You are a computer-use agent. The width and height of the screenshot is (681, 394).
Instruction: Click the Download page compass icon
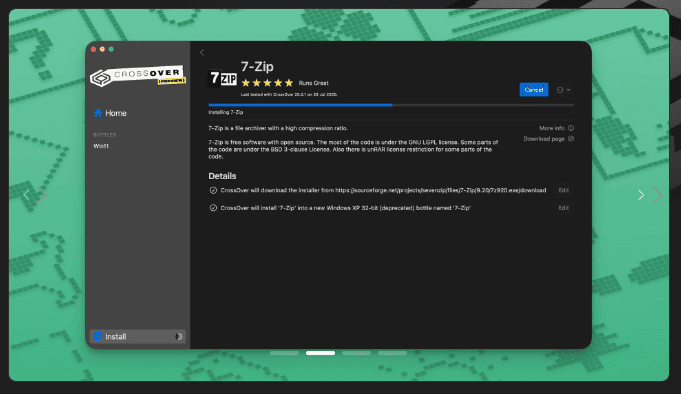(571, 139)
